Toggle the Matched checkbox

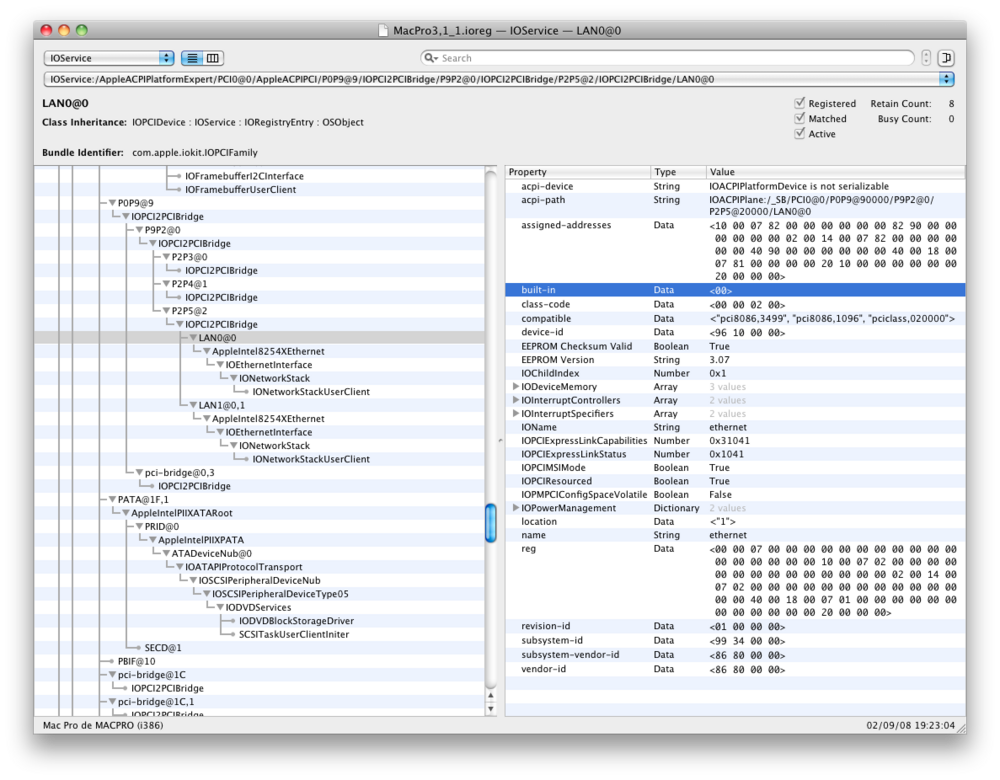pos(800,118)
